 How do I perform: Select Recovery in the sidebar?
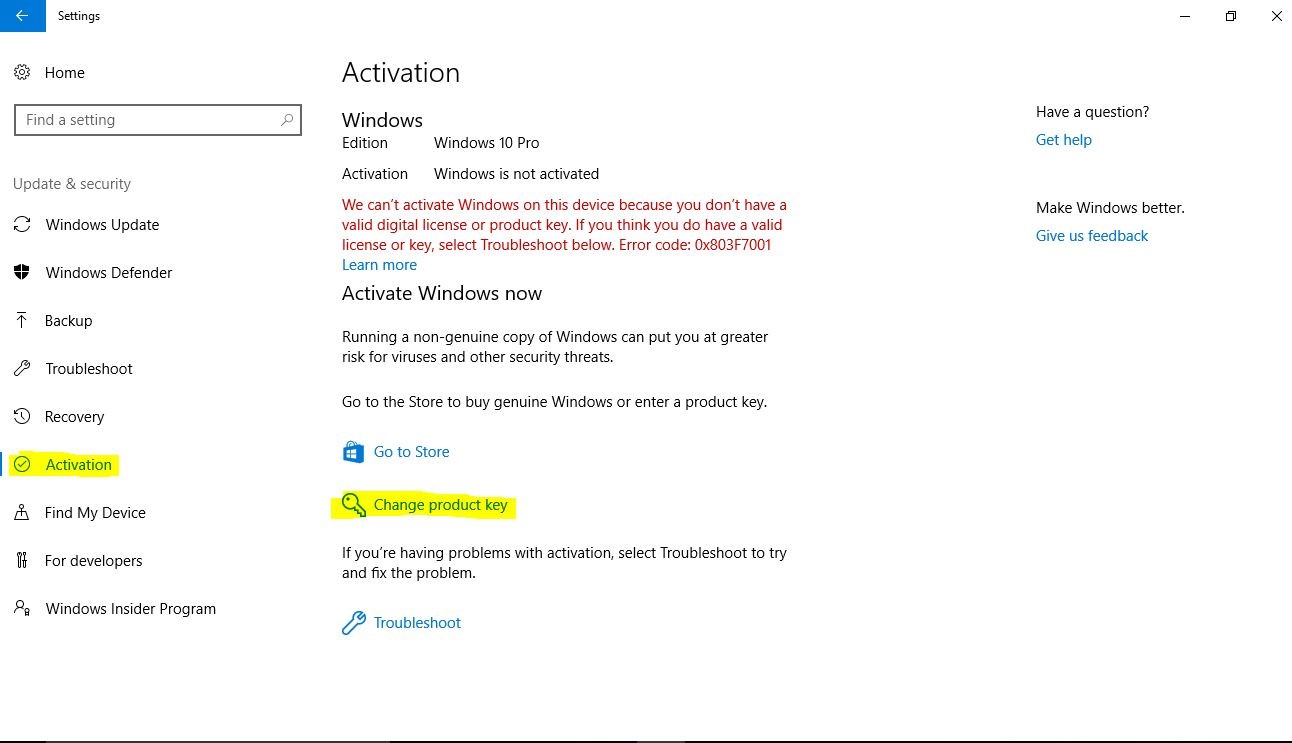coord(75,417)
